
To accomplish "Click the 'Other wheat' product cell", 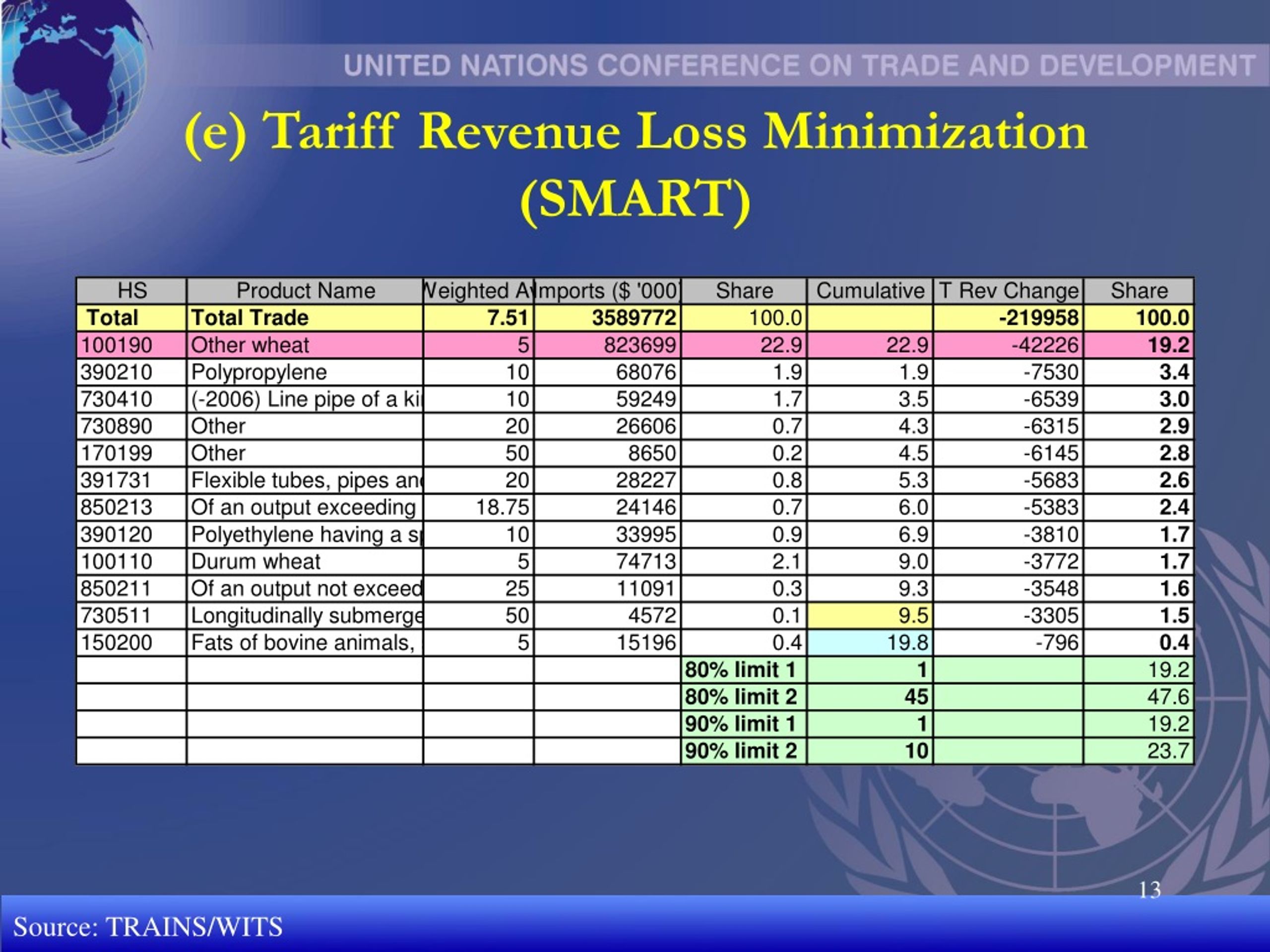I will pyautogui.click(x=305, y=345).
